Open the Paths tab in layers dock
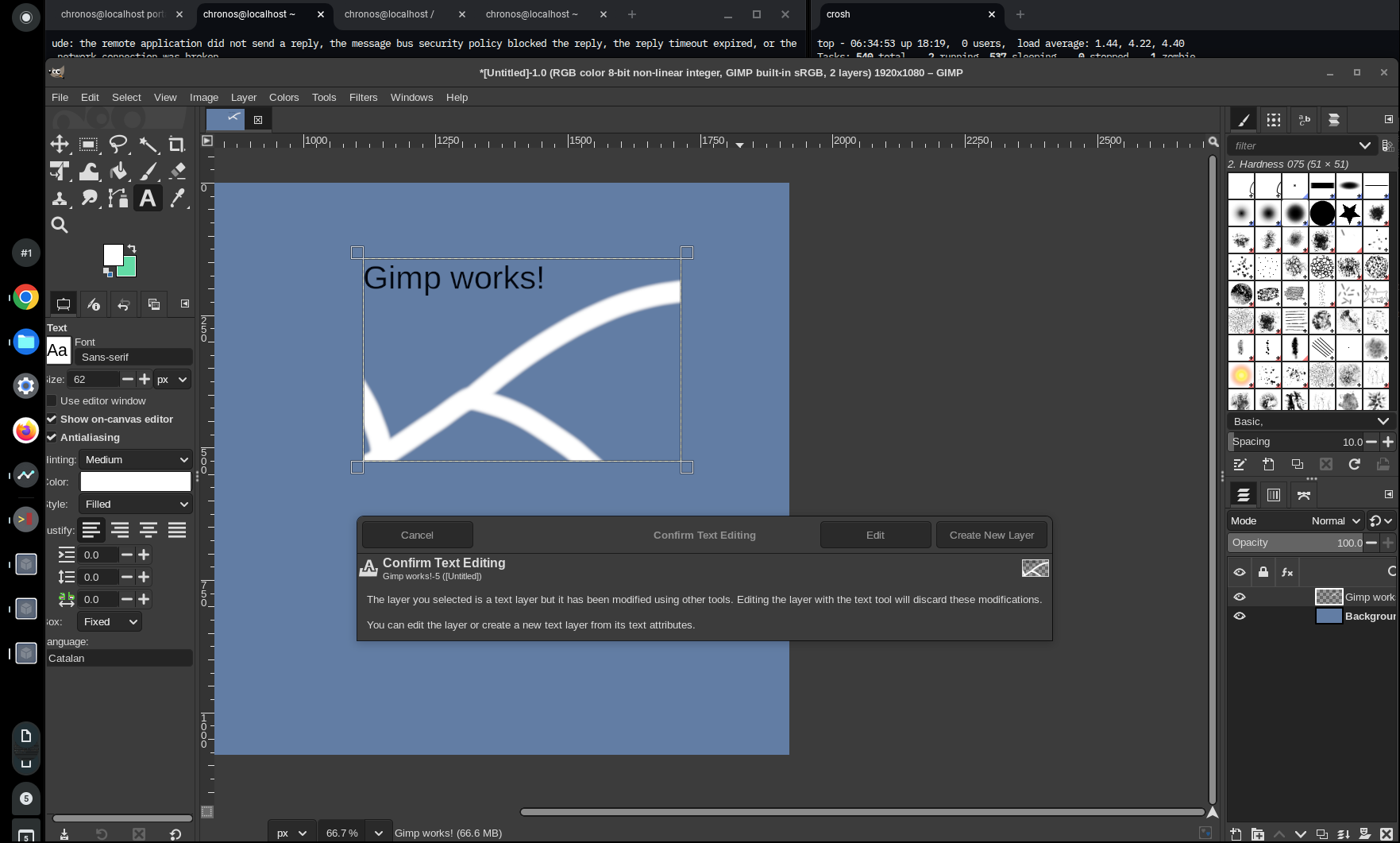The height and width of the screenshot is (843, 1400). pyautogui.click(x=1304, y=495)
